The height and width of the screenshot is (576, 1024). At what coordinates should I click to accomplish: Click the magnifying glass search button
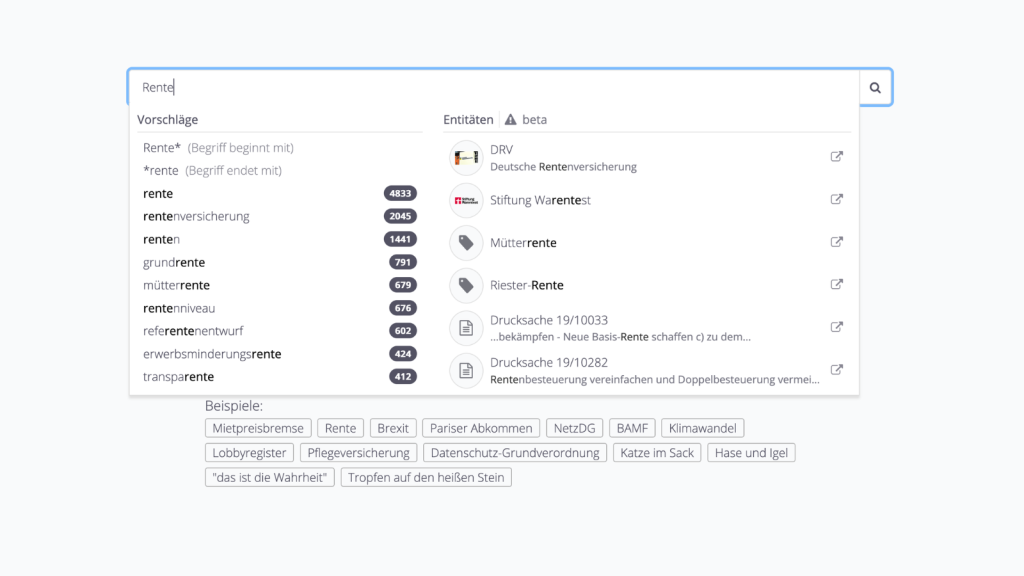(875, 88)
